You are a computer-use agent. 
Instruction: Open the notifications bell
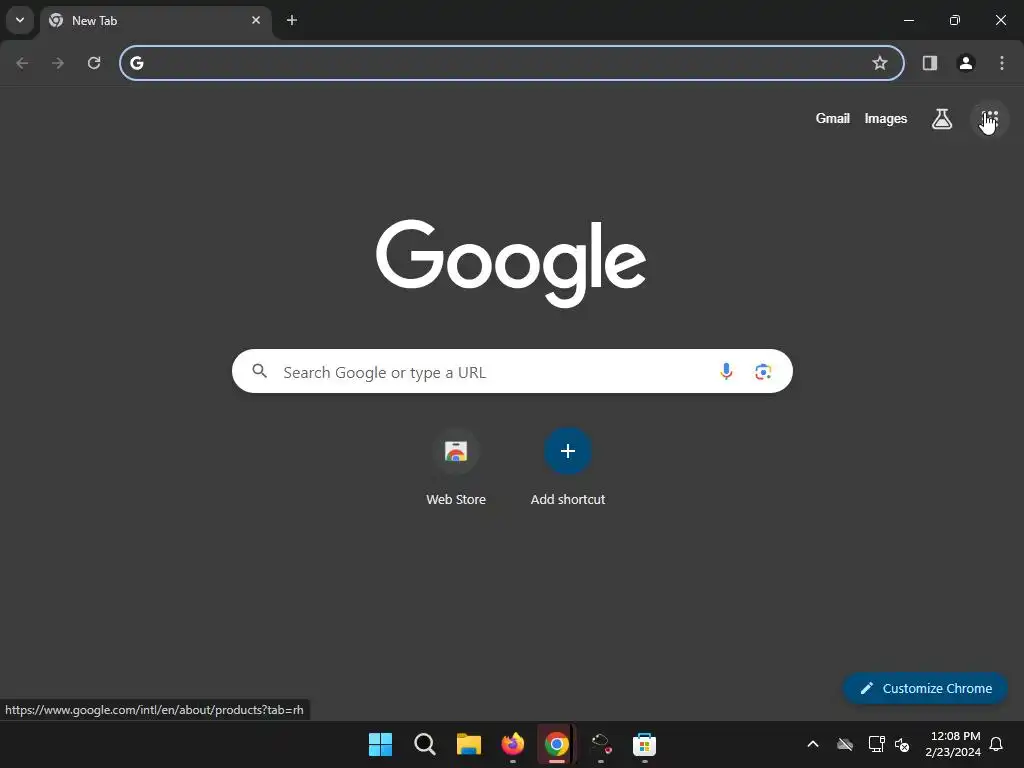[x=997, y=744]
